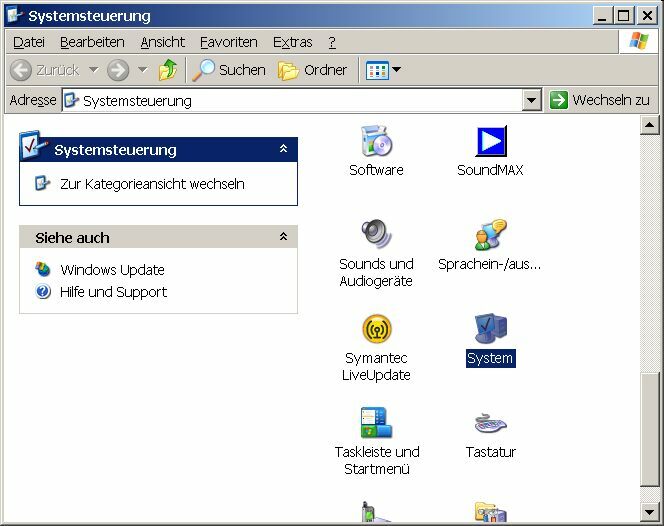
Task: Click the Sprachein-/aus... label text
Action: (x=490, y=264)
